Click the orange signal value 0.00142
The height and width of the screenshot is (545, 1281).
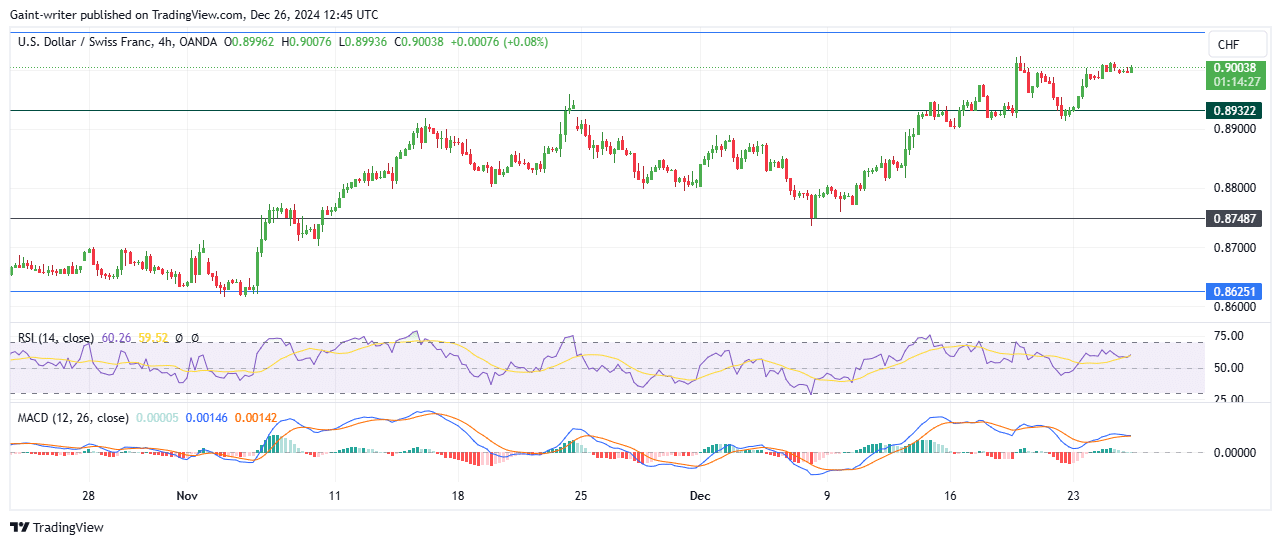click(x=254, y=417)
